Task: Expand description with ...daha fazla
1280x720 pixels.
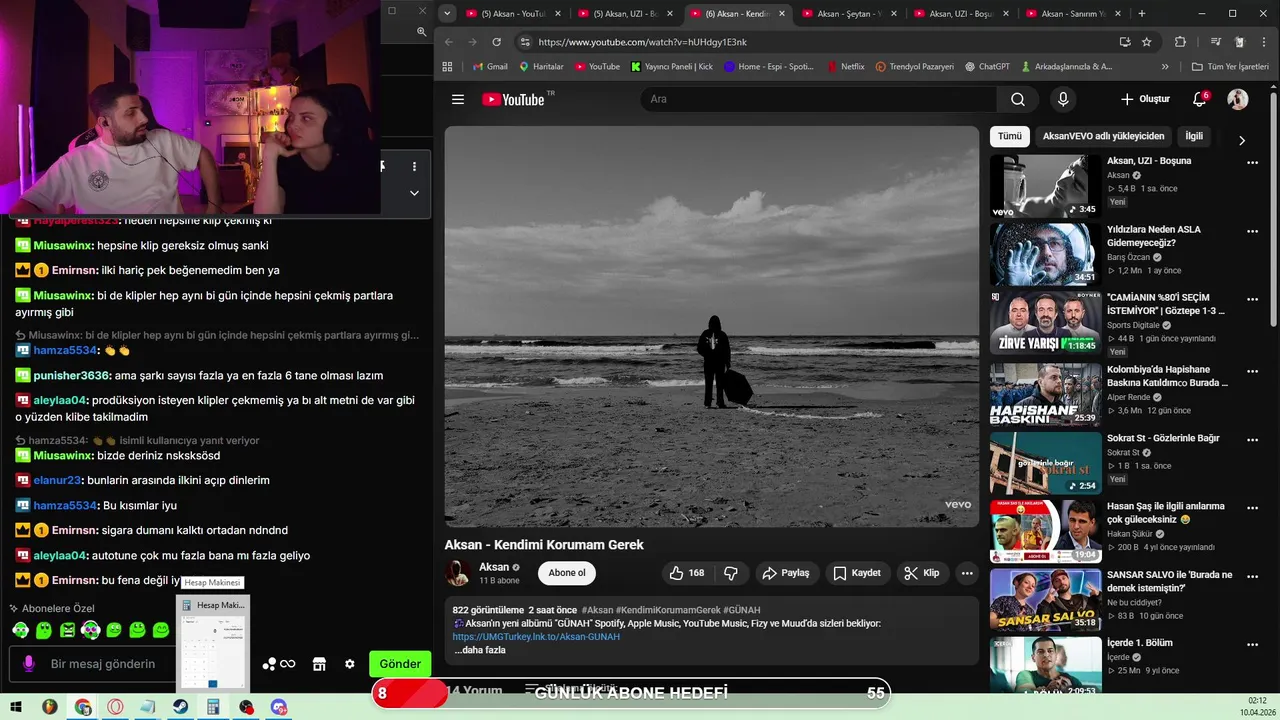Action: [480, 650]
